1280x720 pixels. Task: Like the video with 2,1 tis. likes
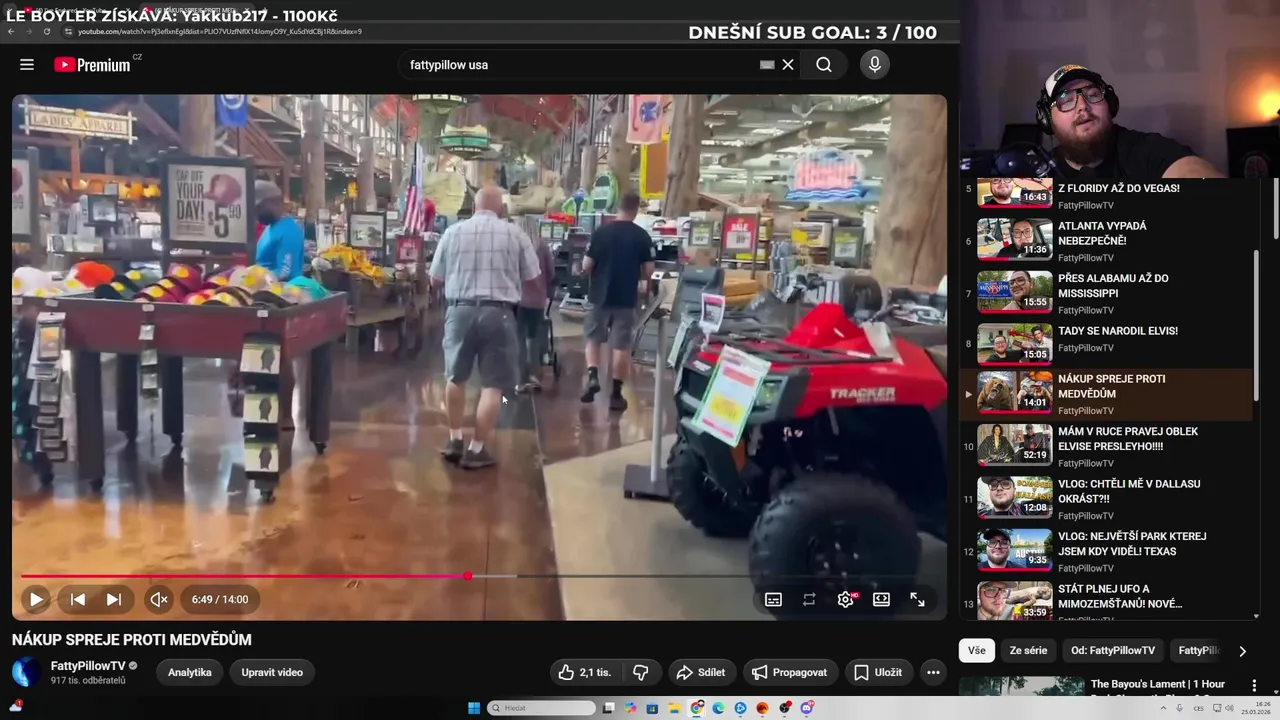tap(585, 672)
